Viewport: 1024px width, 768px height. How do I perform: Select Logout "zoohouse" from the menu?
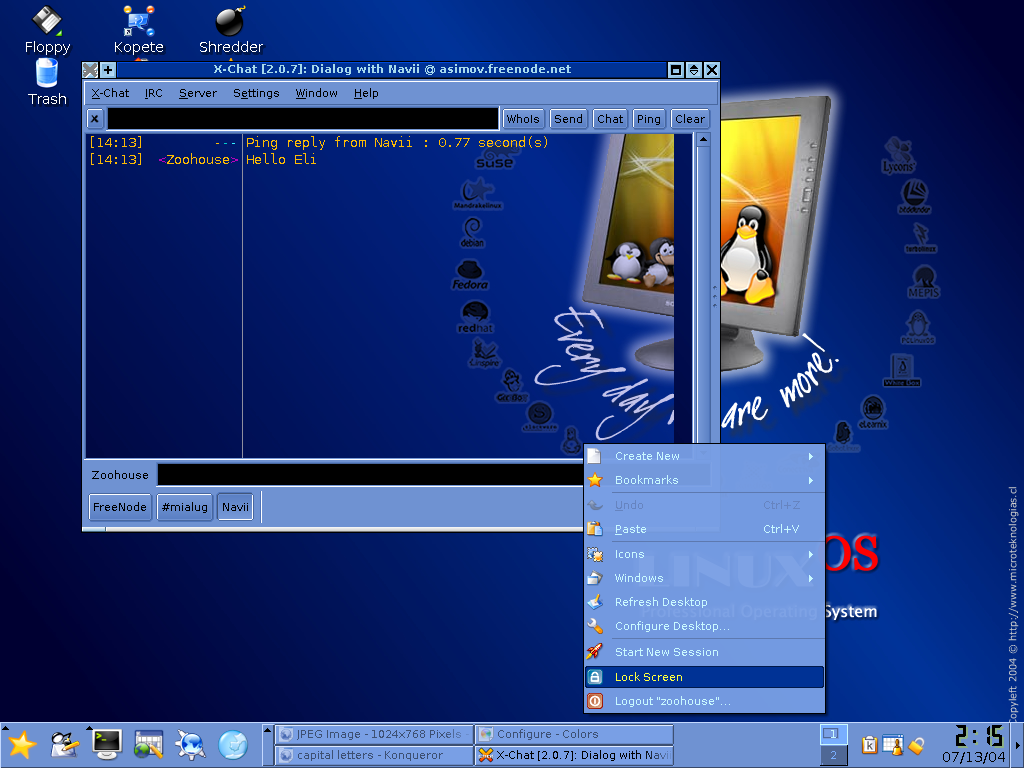[x=705, y=701]
